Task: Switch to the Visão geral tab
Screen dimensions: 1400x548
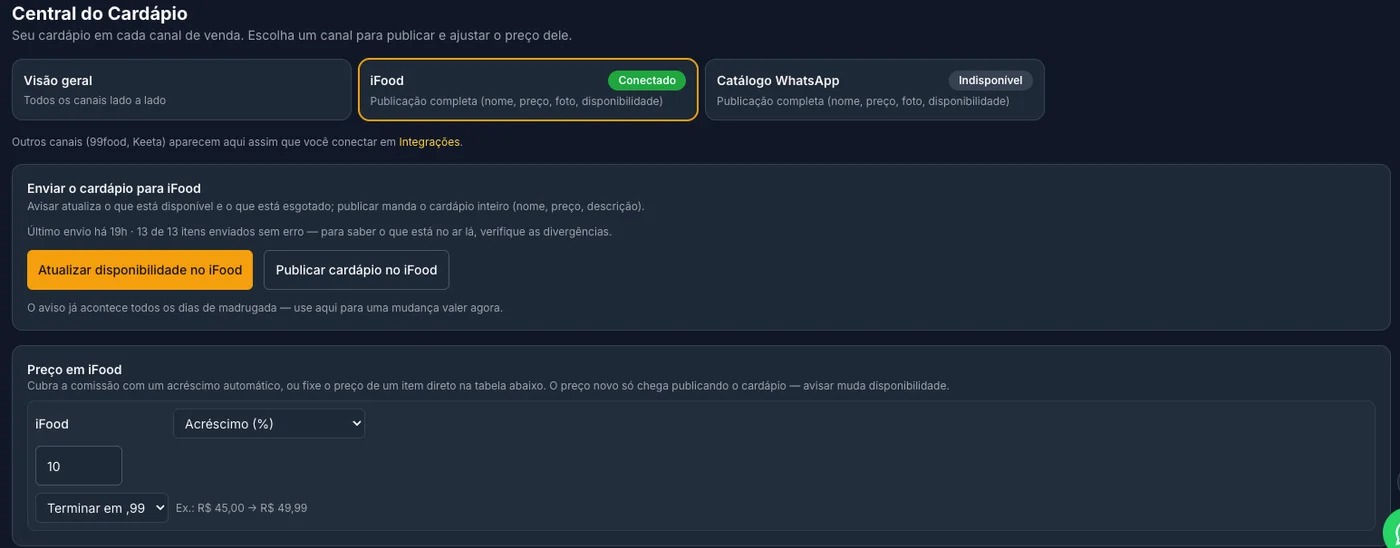Action: point(182,90)
